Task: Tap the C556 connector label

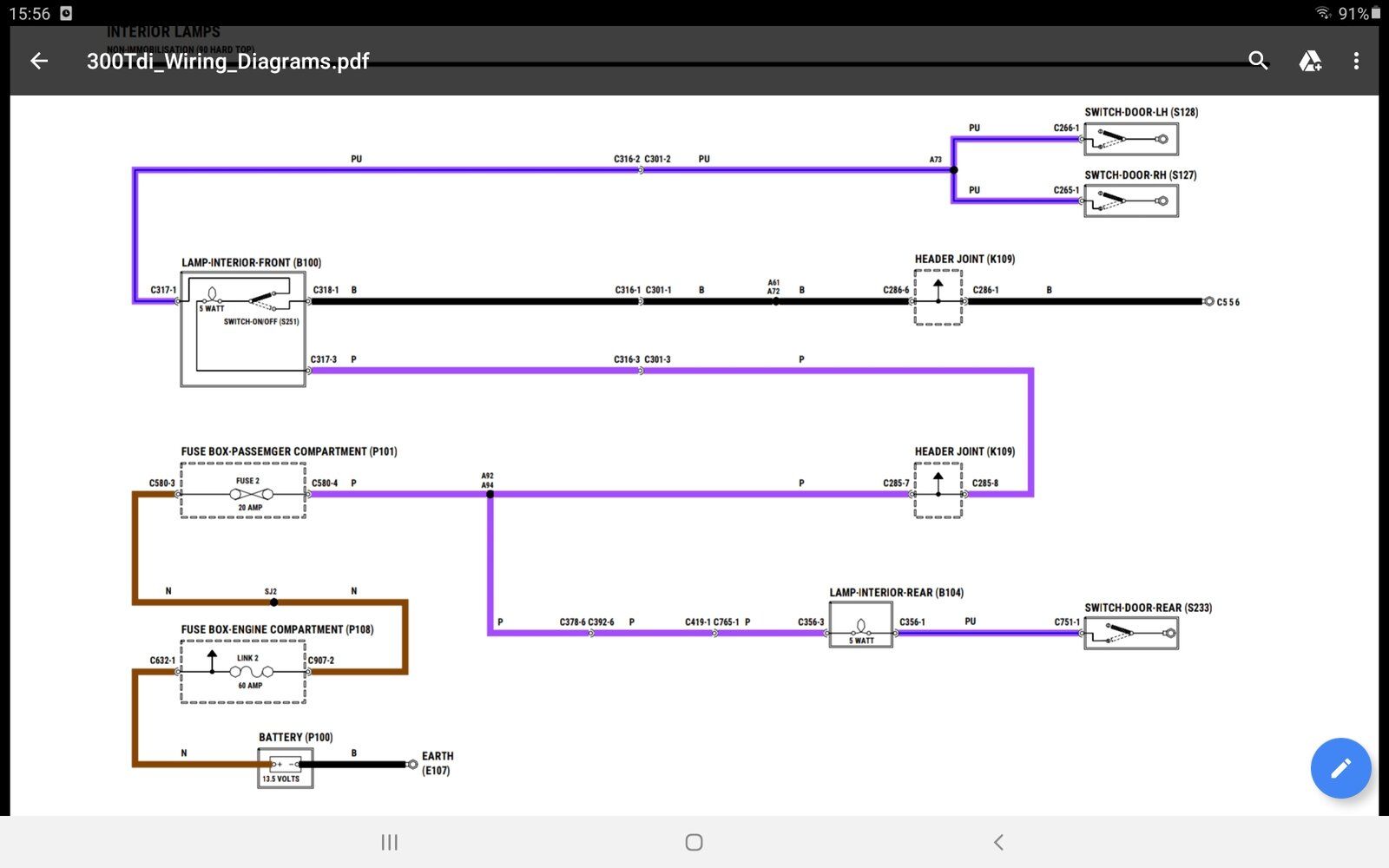Action: [1228, 303]
